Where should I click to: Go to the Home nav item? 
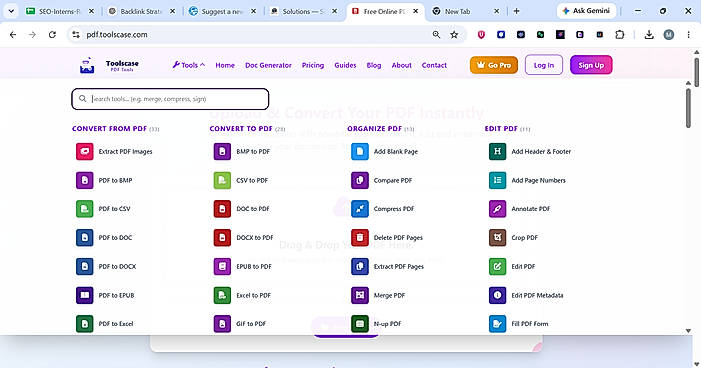click(225, 65)
